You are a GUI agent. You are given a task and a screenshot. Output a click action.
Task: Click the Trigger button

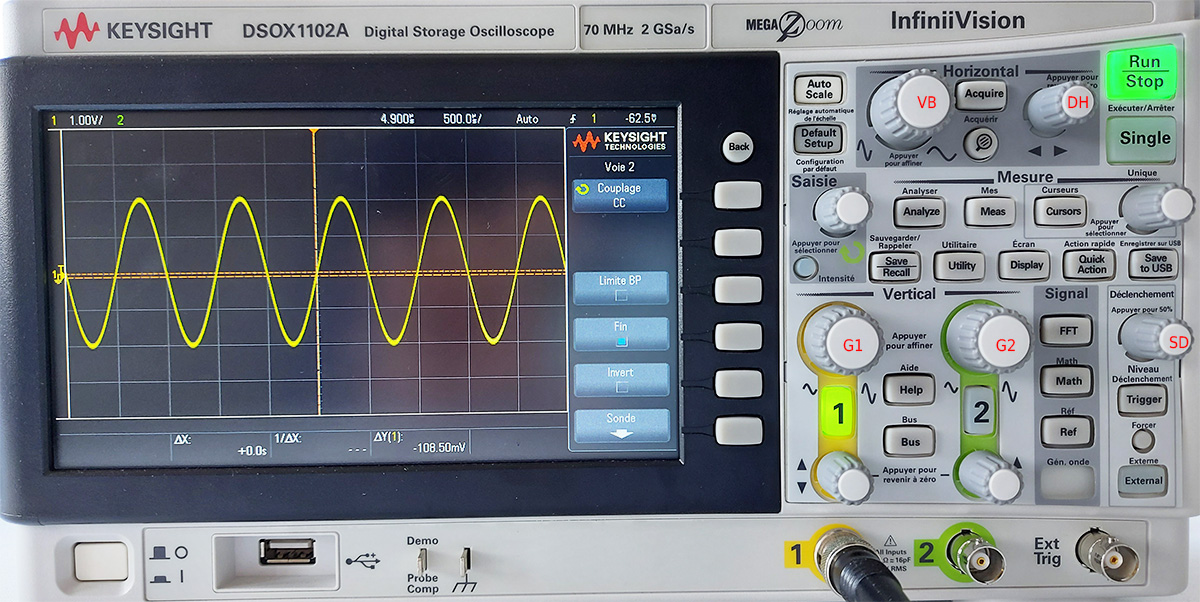coord(1143,400)
